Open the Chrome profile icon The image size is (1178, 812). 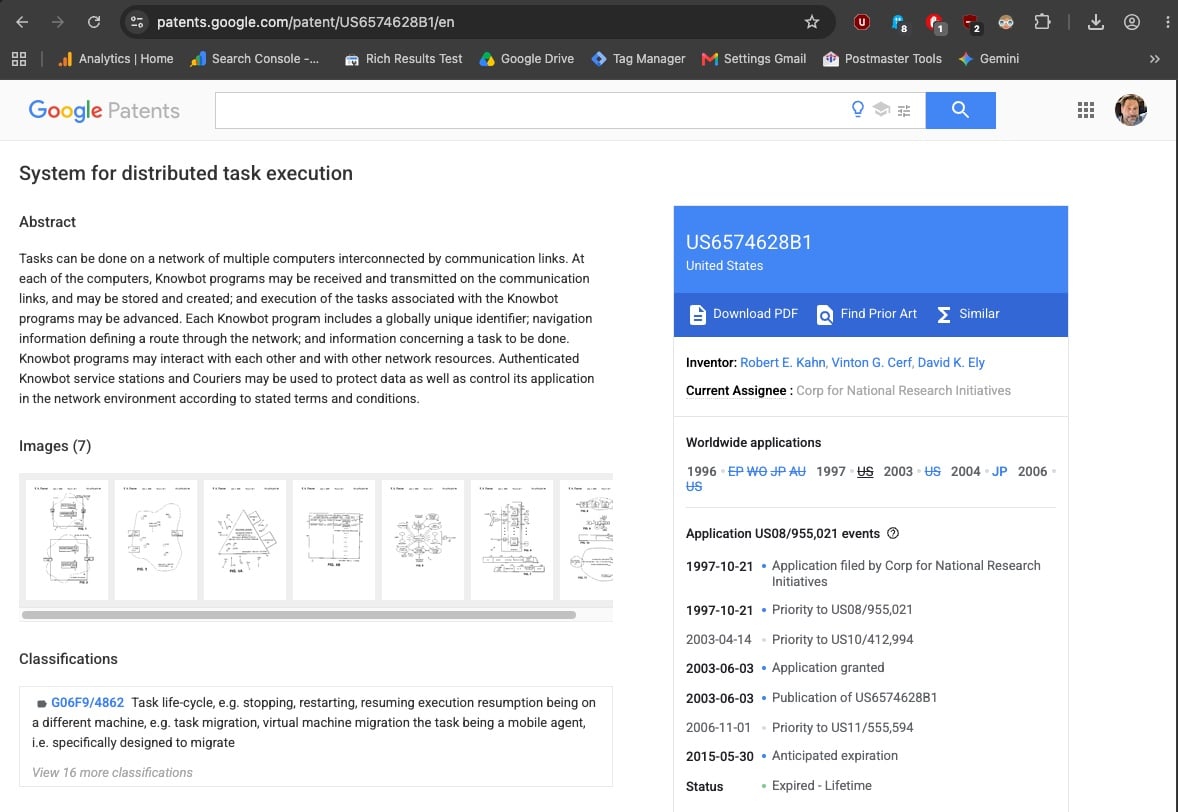(1131, 22)
